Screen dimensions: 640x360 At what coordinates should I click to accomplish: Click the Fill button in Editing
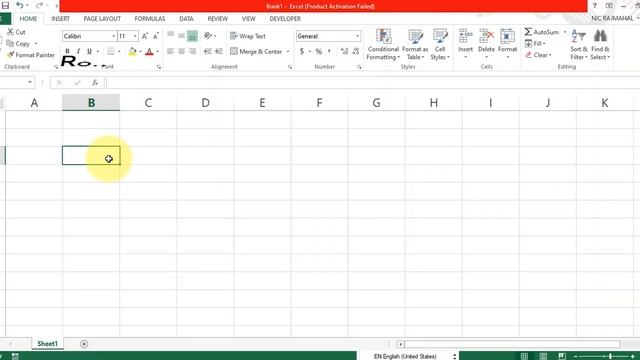535,43
